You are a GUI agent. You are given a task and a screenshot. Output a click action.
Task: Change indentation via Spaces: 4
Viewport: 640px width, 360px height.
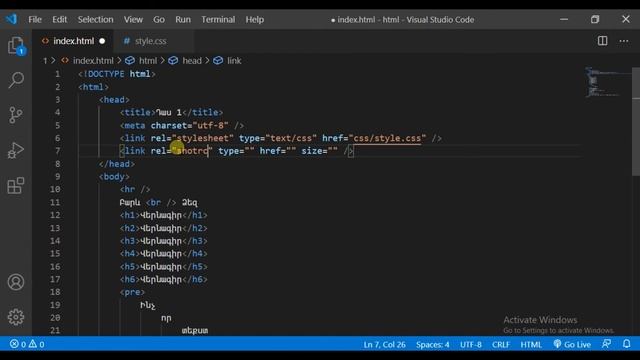pyautogui.click(x=433, y=344)
